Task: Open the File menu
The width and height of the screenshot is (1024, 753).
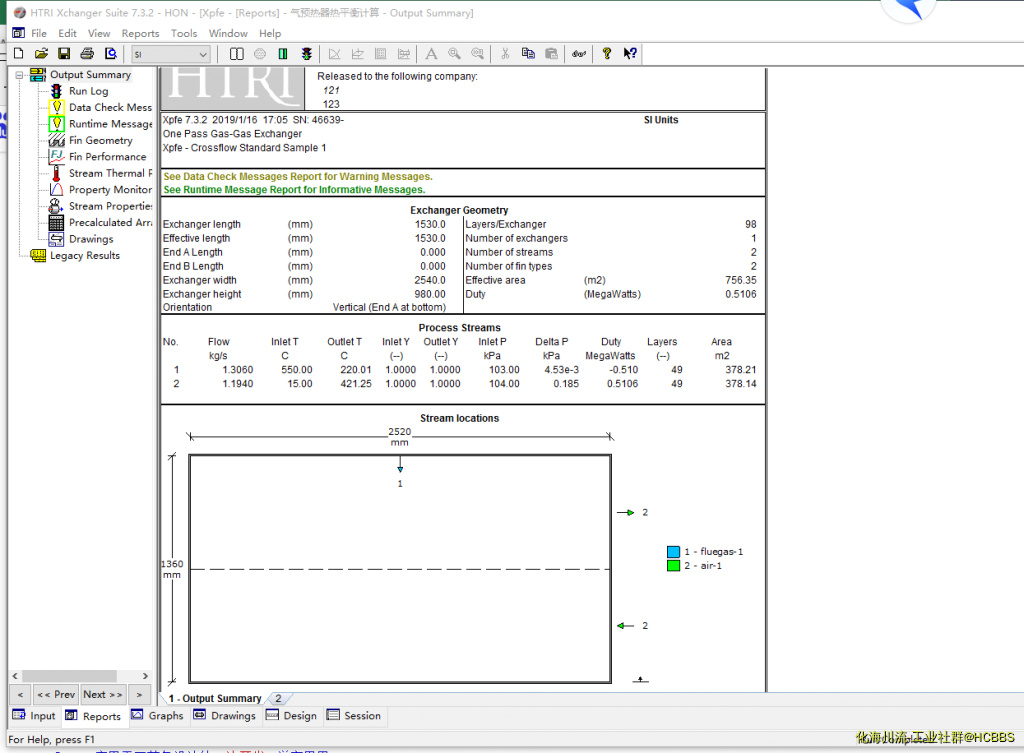Action: click(39, 33)
